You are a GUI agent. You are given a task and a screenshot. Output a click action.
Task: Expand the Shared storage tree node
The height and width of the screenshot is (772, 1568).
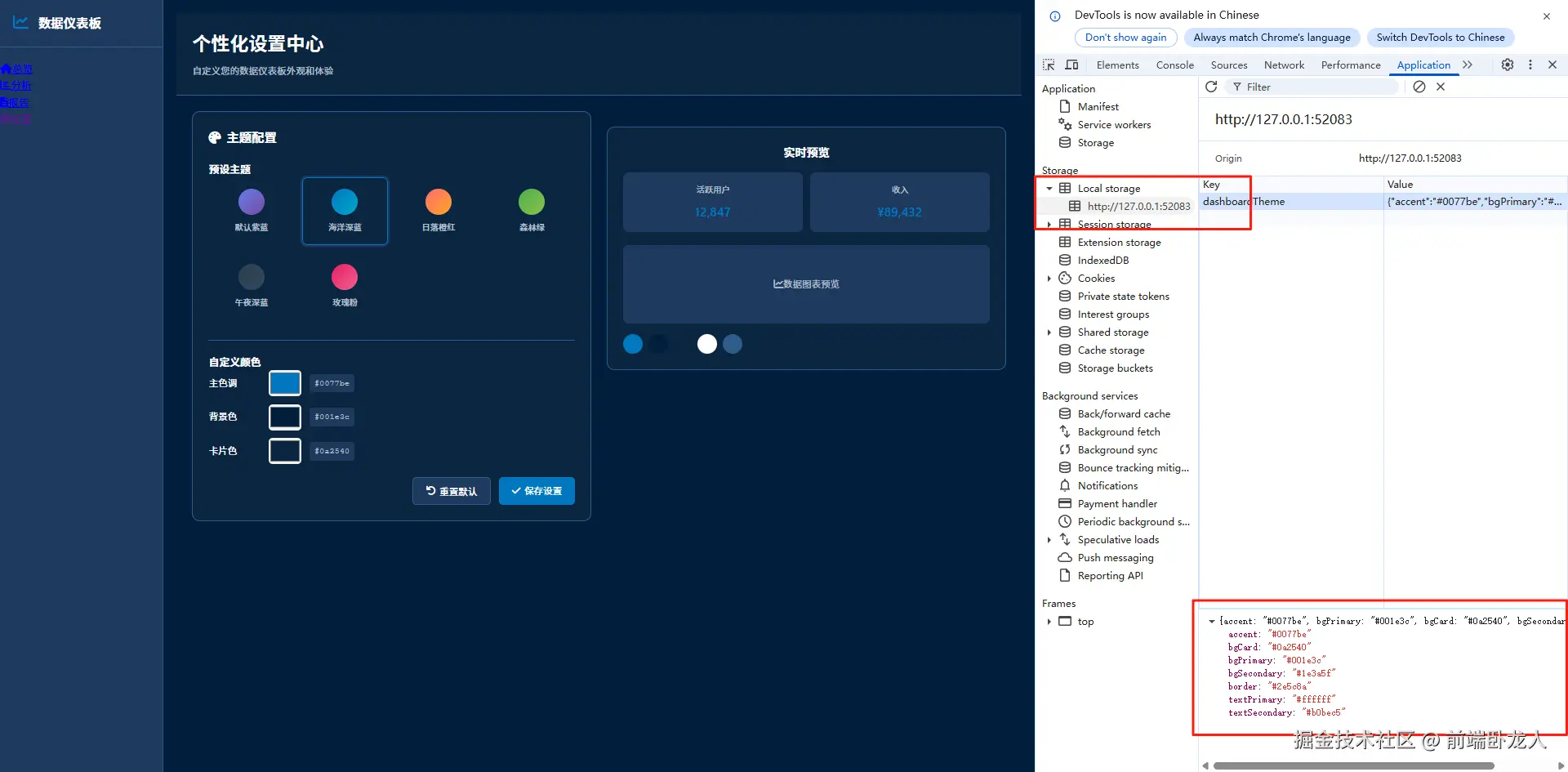[x=1049, y=332]
